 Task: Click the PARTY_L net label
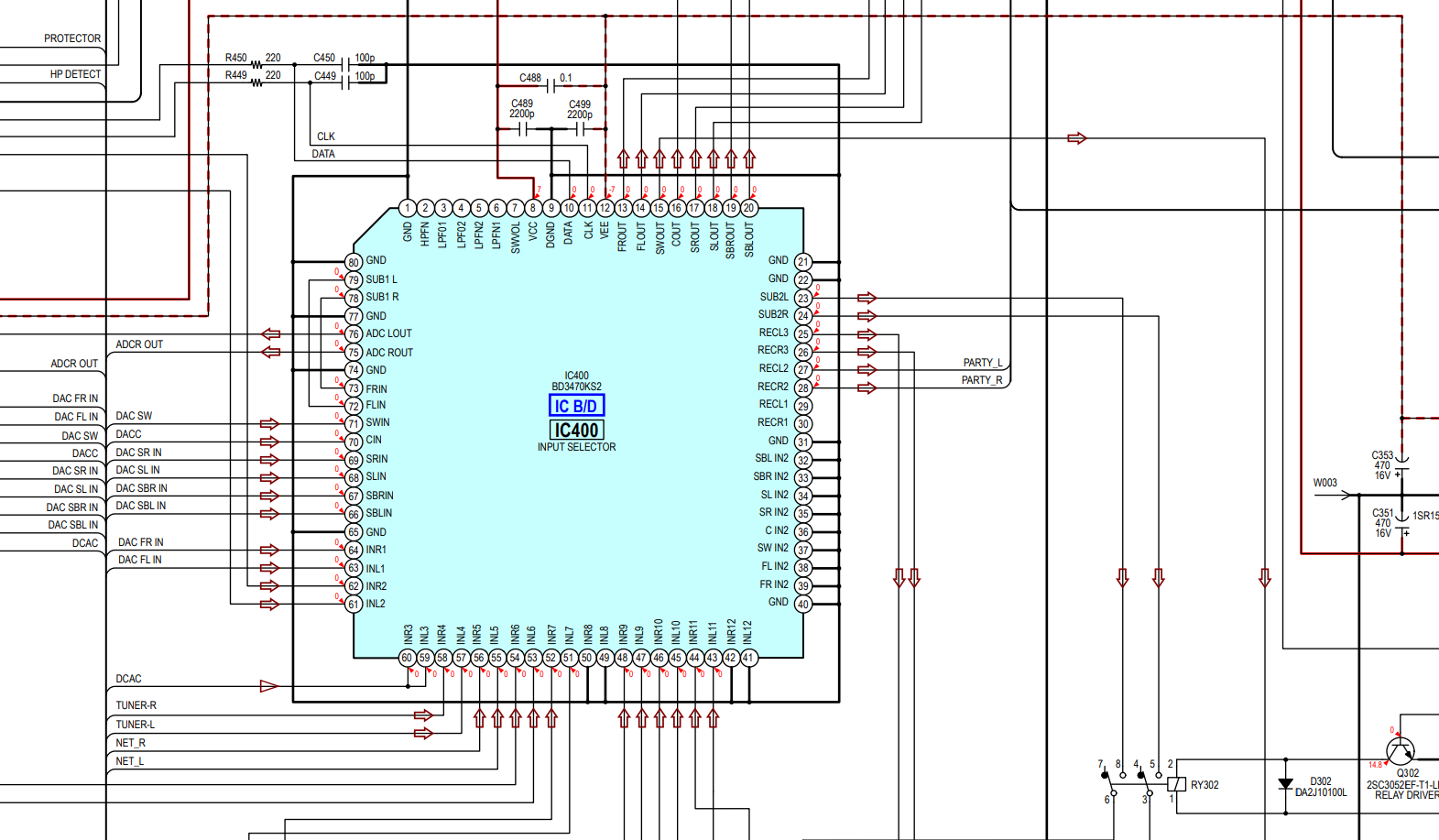[982, 363]
